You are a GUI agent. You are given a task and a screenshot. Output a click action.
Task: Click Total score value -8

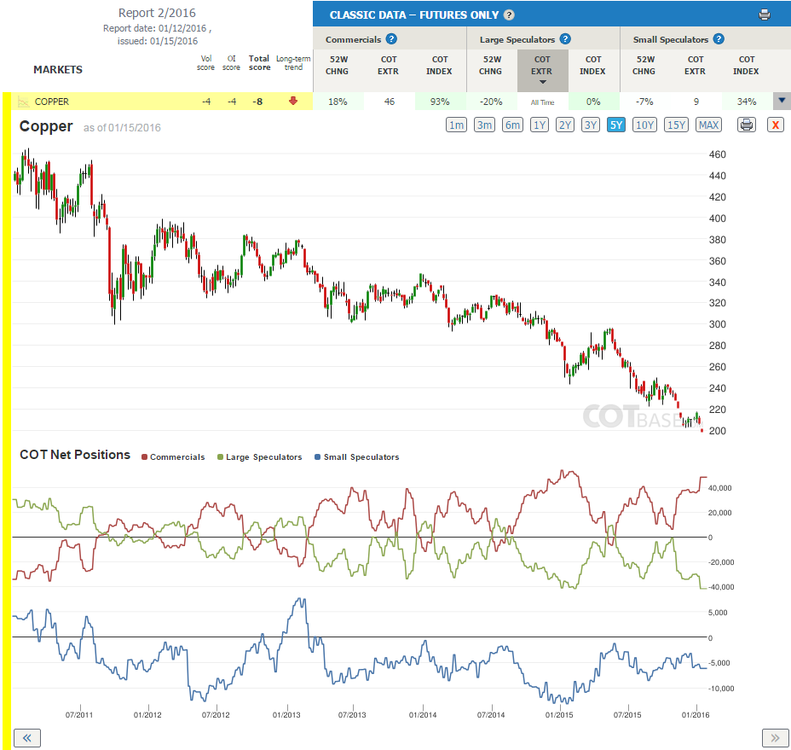point(258,101)
